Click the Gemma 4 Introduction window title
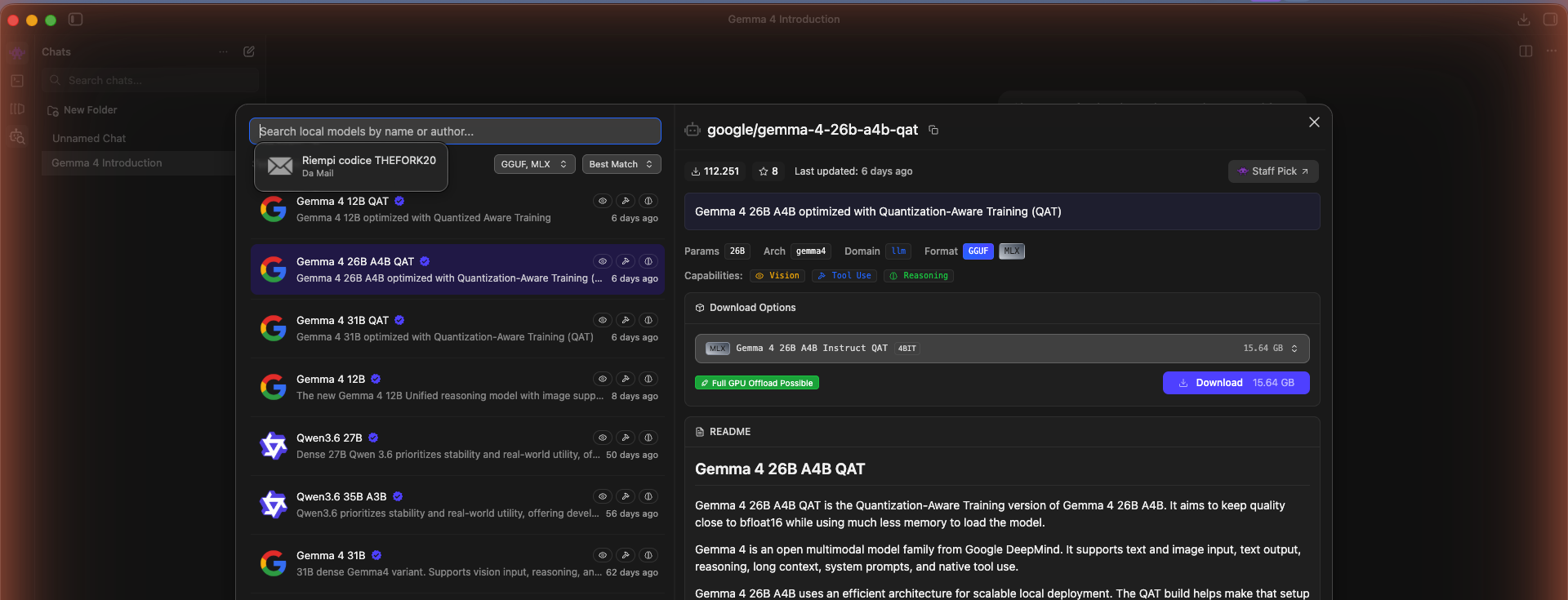 coord(784,20)
